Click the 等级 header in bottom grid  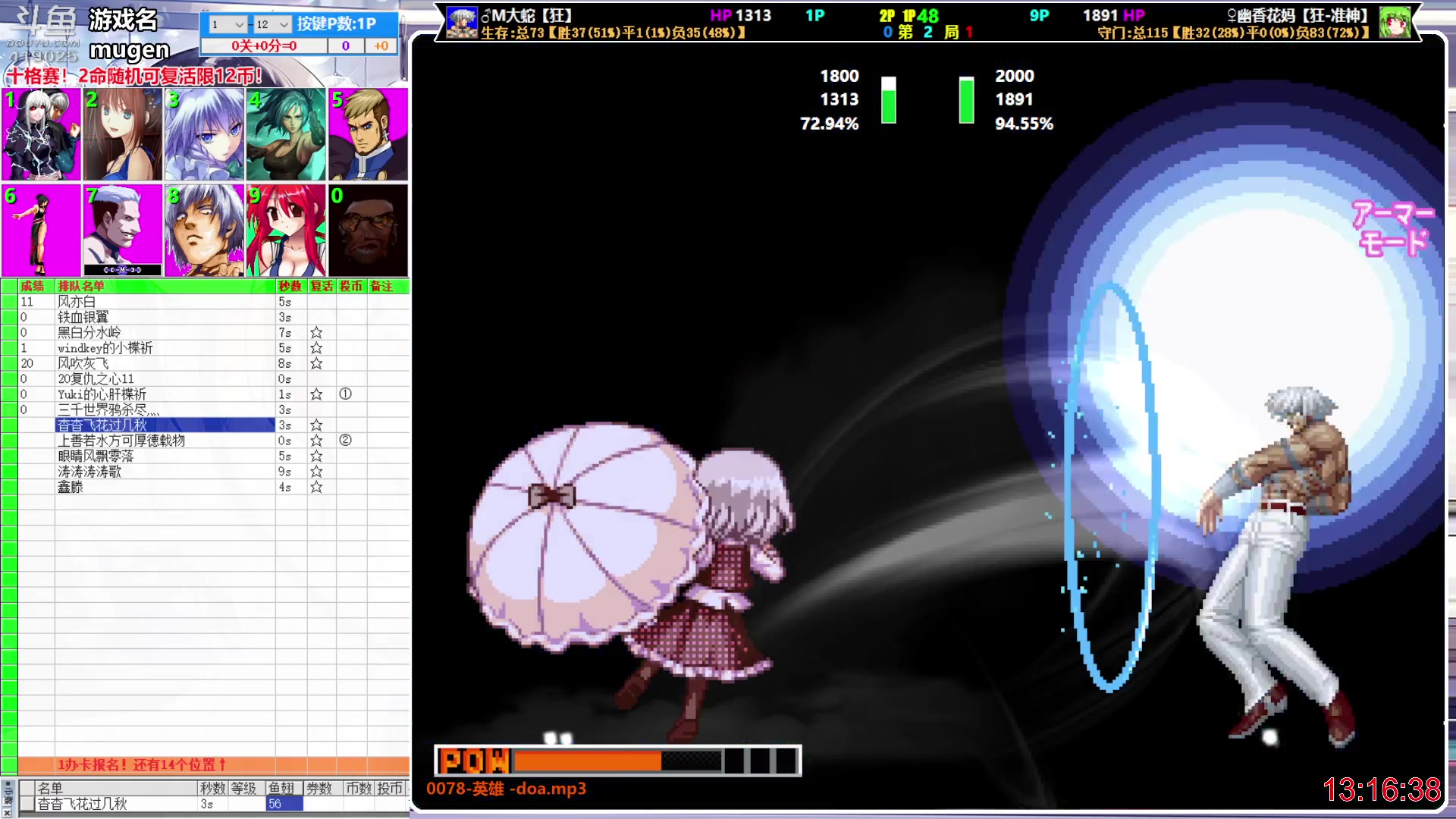[244, 789]
